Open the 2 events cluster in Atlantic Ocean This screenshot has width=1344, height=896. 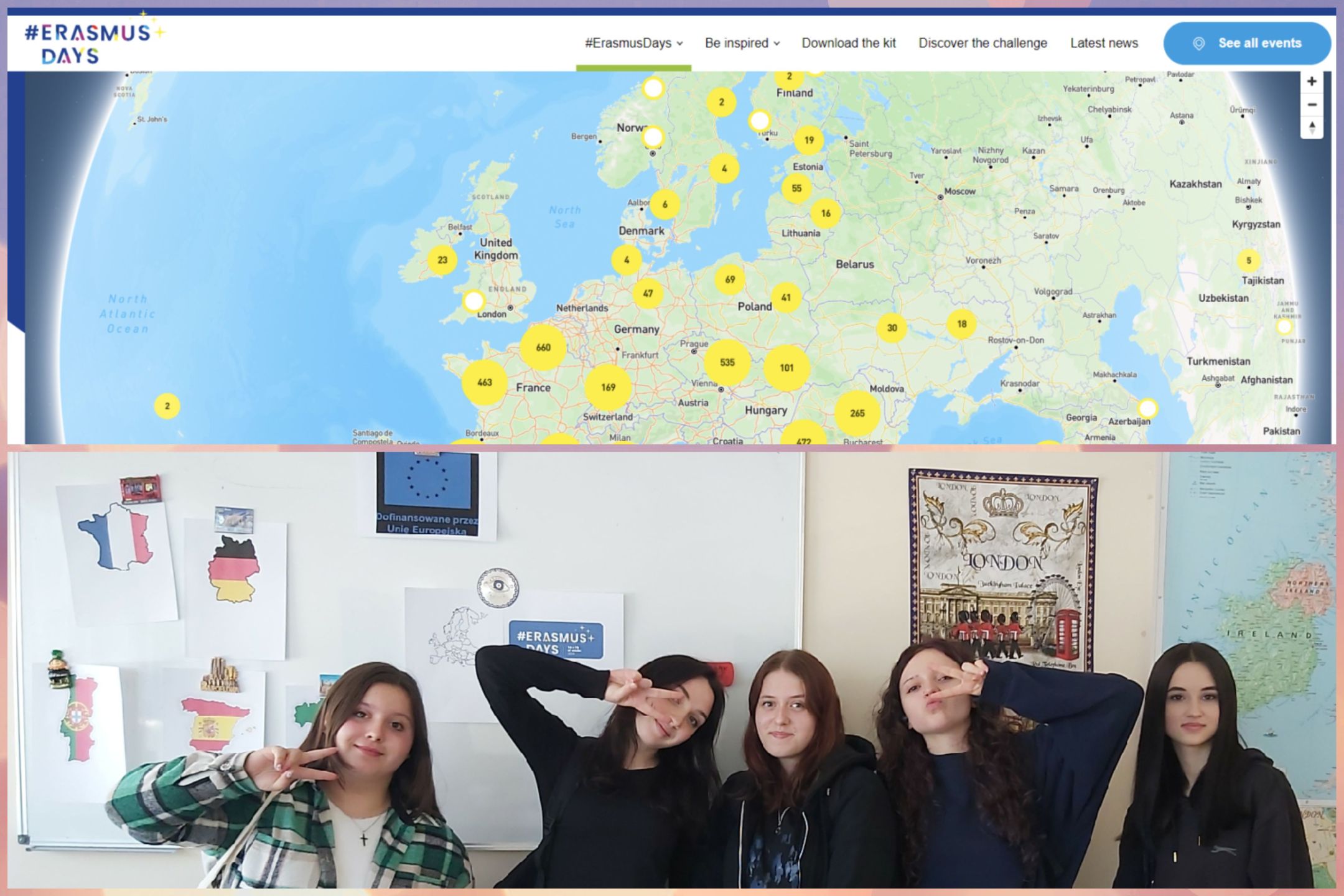167,406
